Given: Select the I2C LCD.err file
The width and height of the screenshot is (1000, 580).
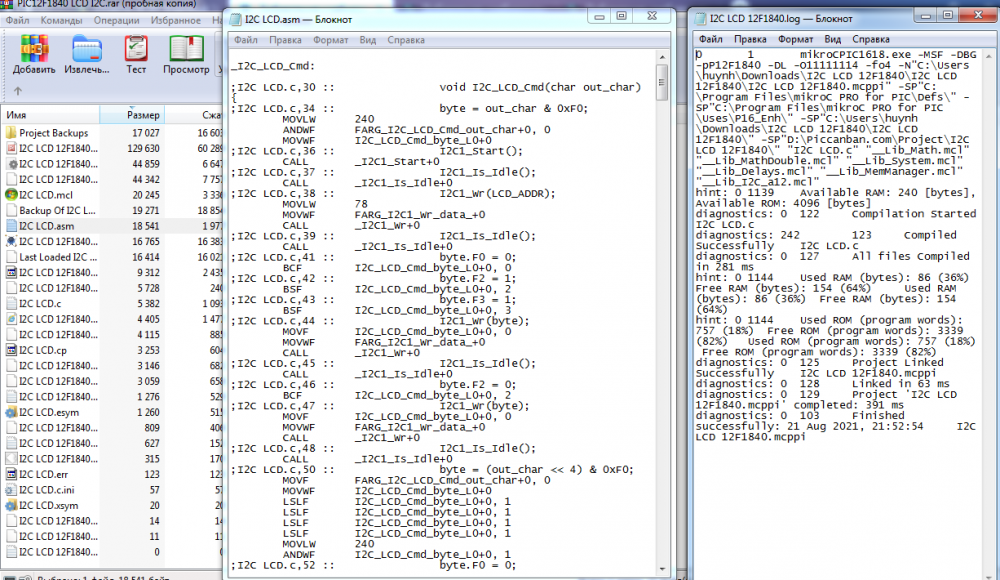Looking at the screenshot, I should coord(45,474).
